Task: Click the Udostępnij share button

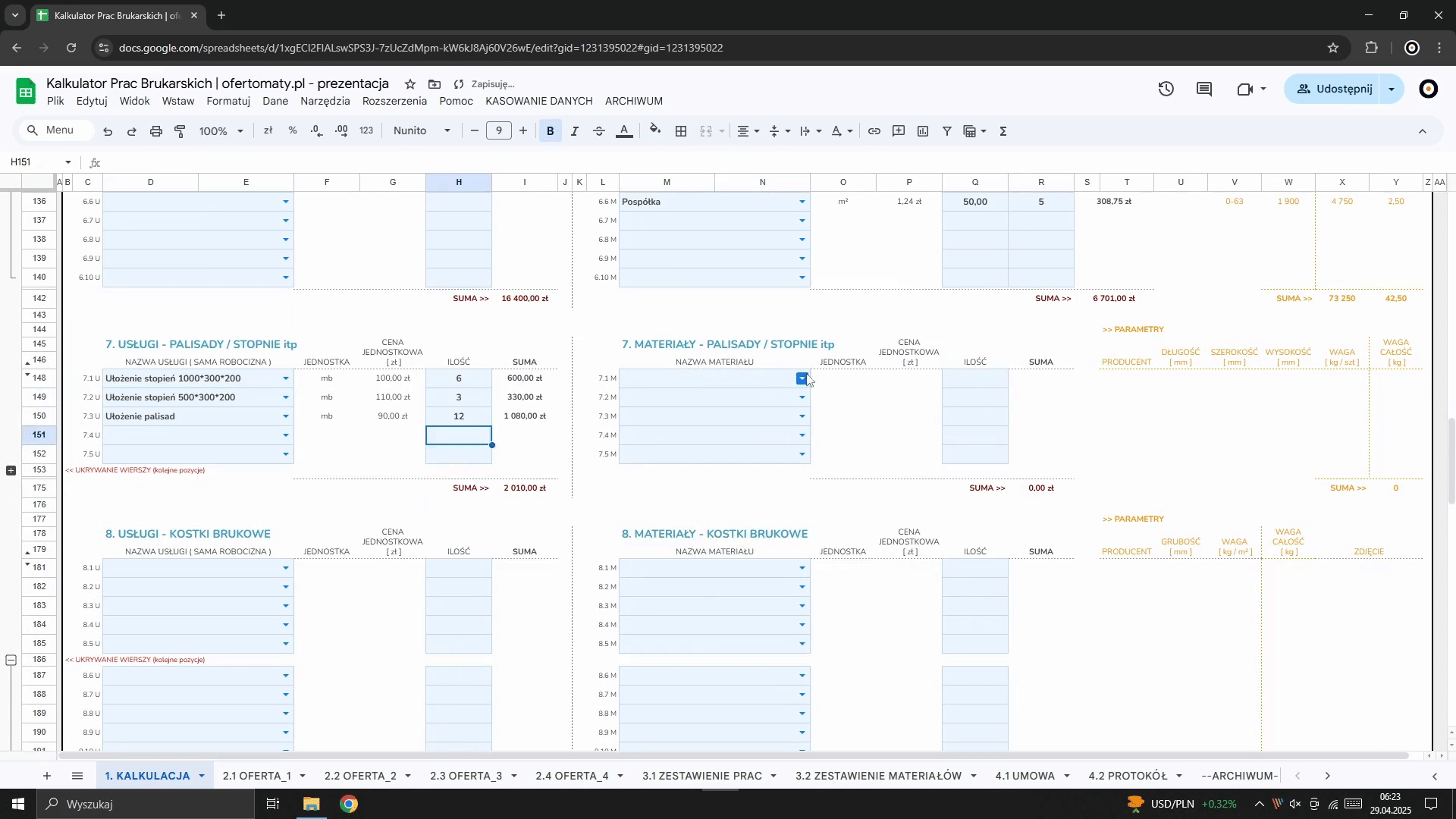Action: 1334,89
